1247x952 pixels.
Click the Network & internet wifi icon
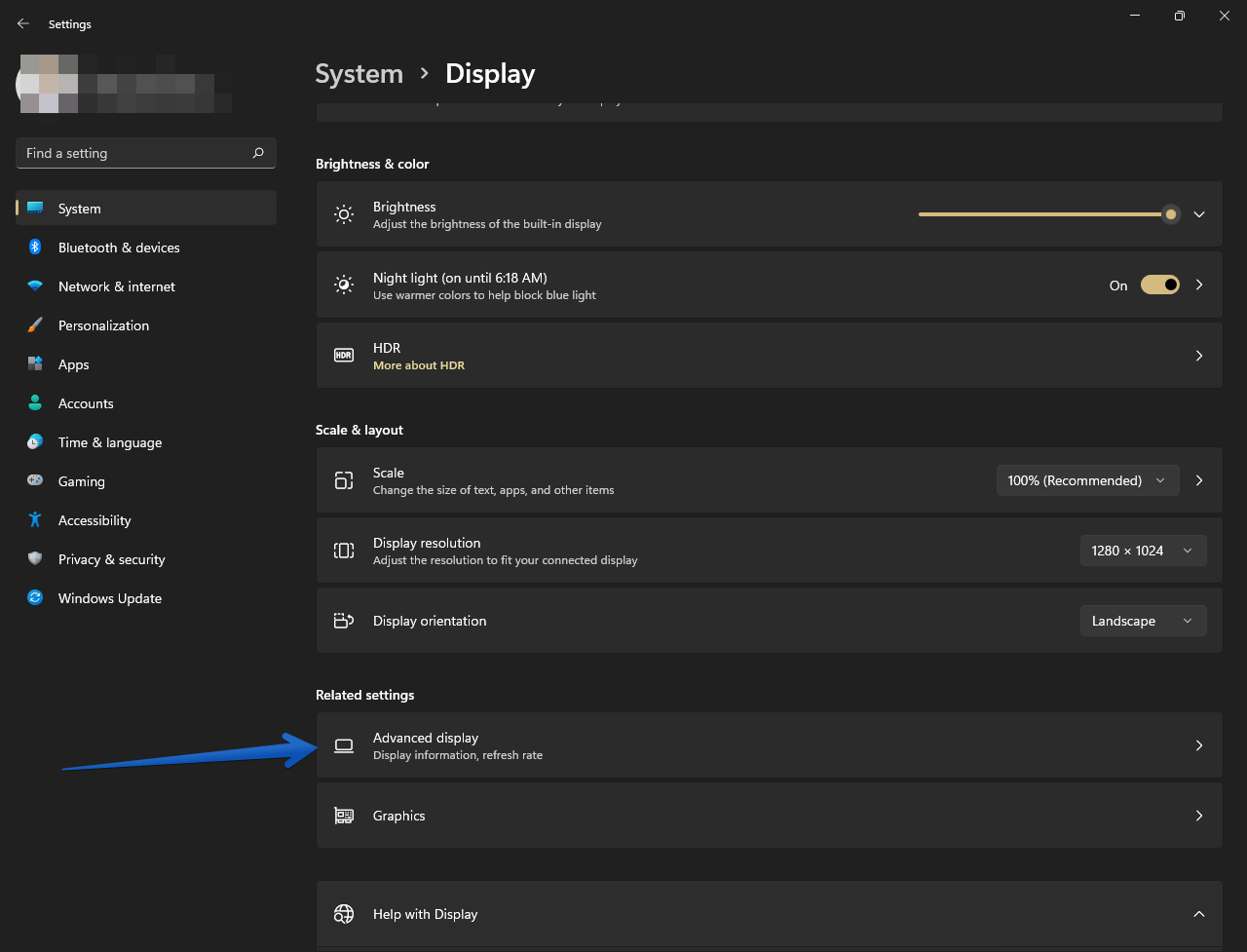(35, 286)
